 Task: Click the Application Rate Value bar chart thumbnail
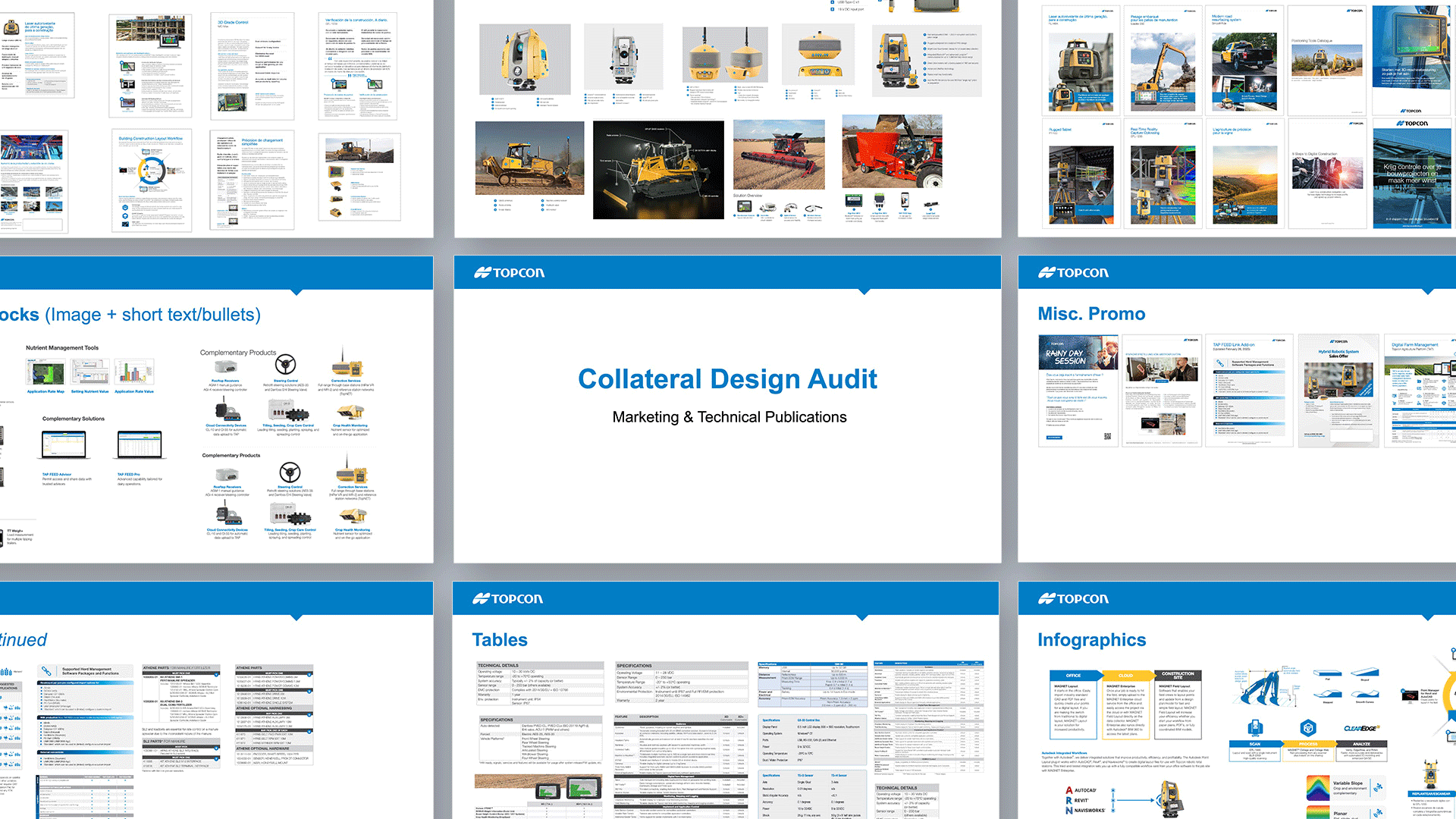pyautogui.click(x=134, y=372)
